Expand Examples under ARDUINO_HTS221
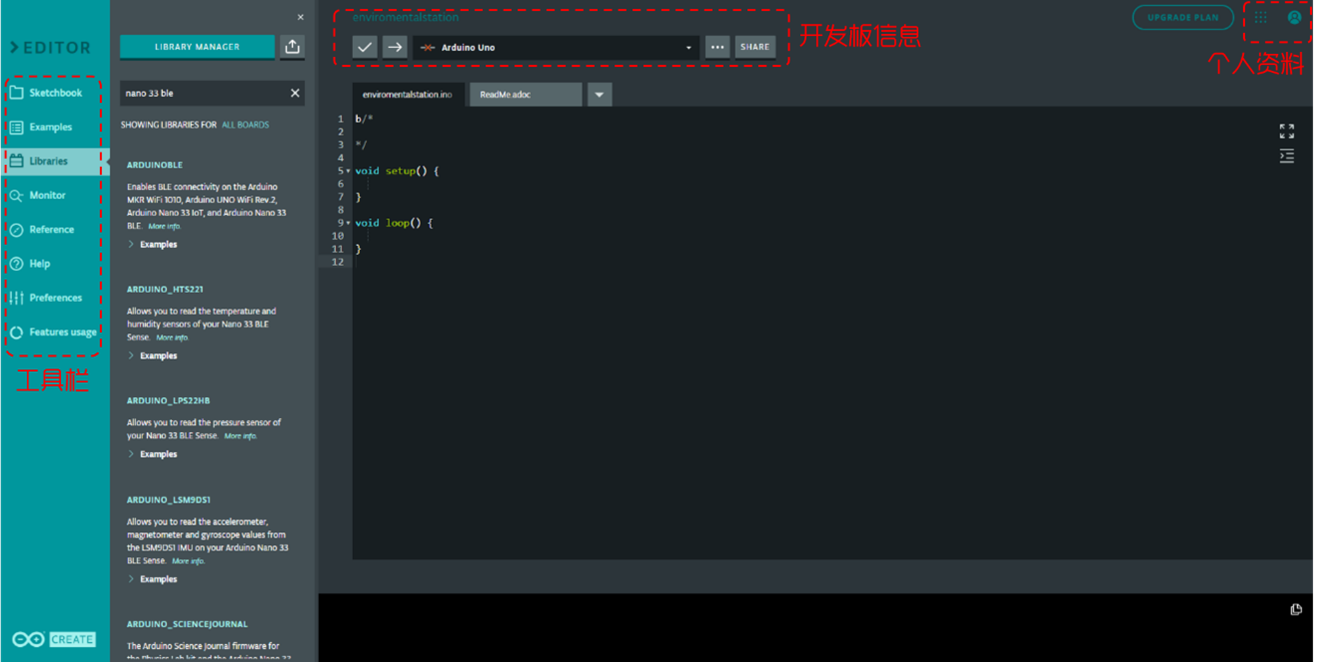The width and height of the screenshot is (1320, 662). pos(152,355)
